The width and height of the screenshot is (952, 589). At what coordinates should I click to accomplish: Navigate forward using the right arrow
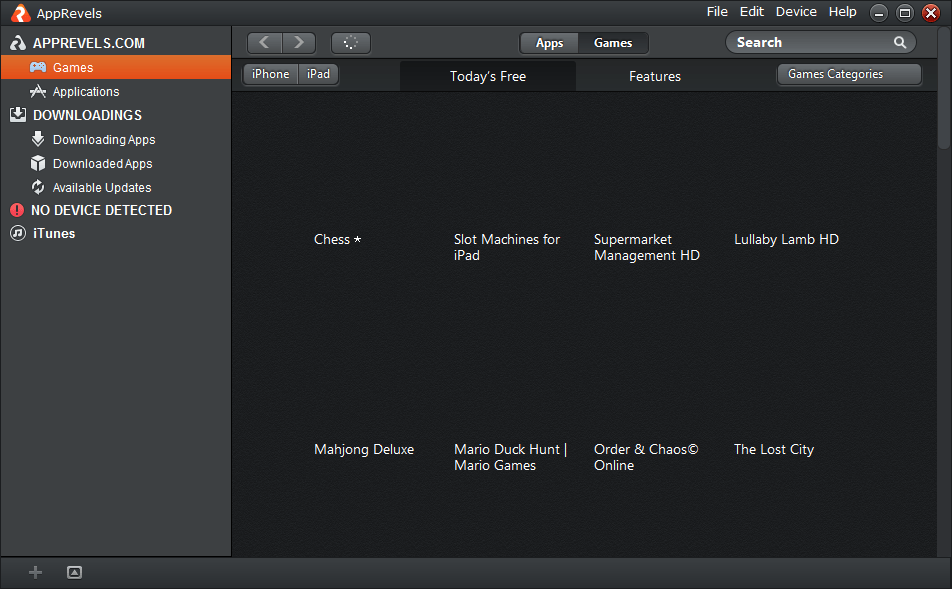[x=298, y=43]
